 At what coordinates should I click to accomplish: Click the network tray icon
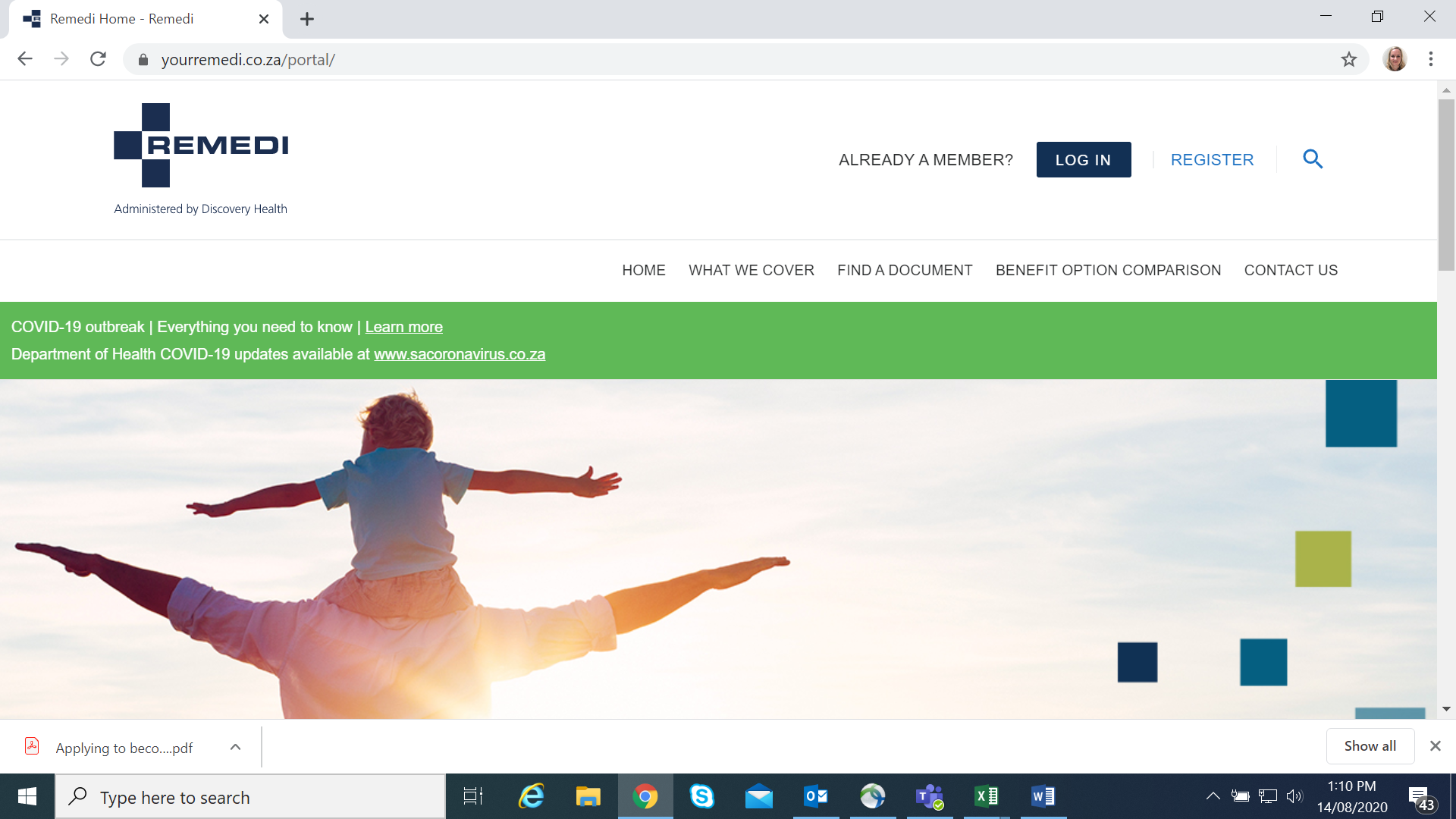click(x=1267, y=796)
